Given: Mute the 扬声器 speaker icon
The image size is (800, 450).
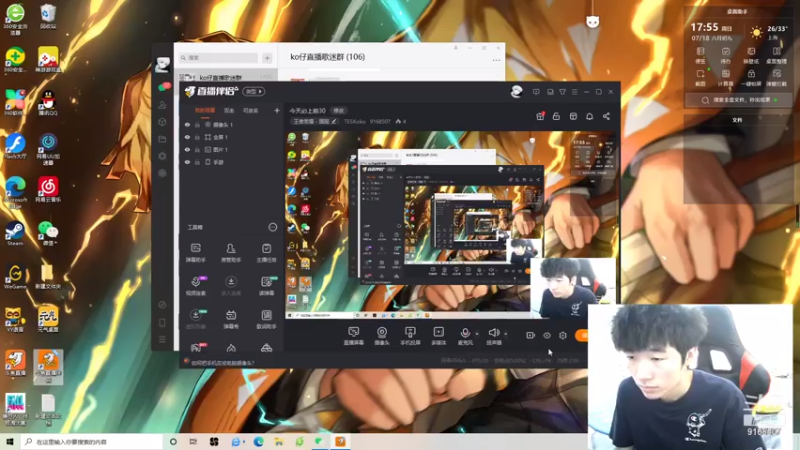Looking at the screenshot, I should point(493,333).
